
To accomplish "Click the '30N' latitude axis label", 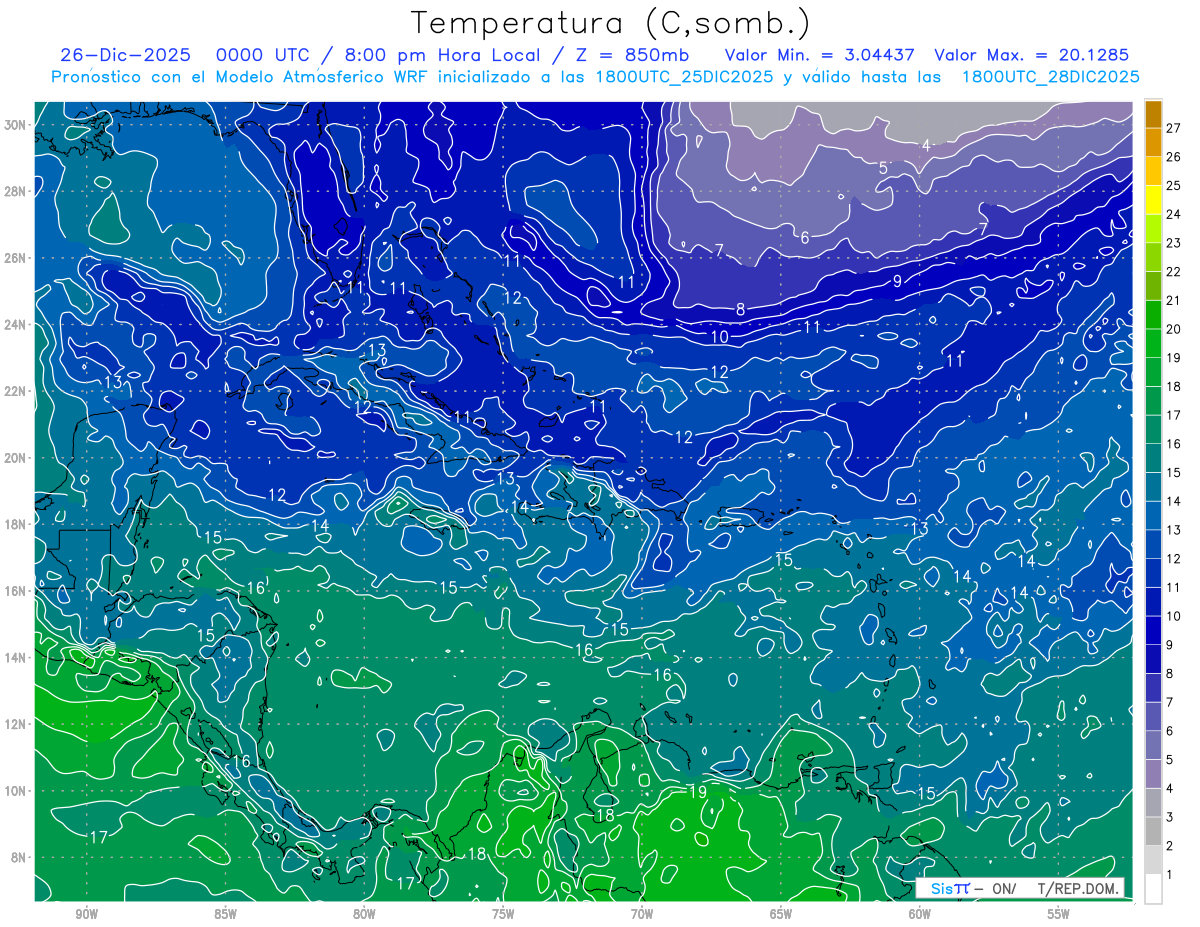I will coord(15,124).
